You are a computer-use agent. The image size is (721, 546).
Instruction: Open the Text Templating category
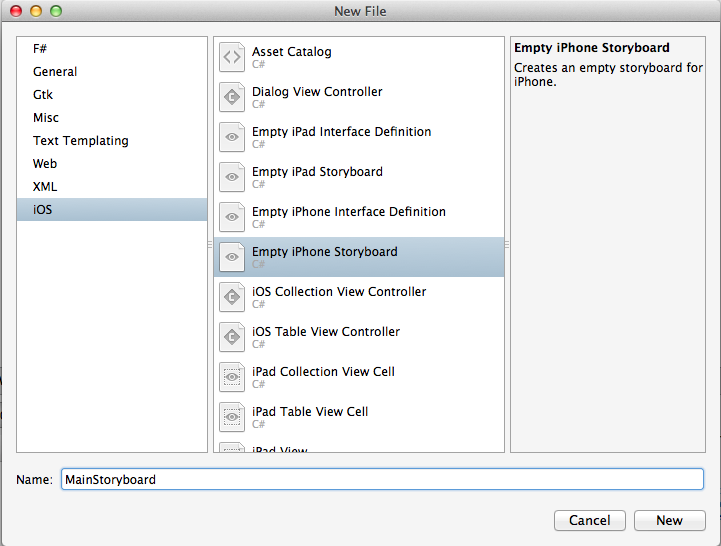point(80,141)
